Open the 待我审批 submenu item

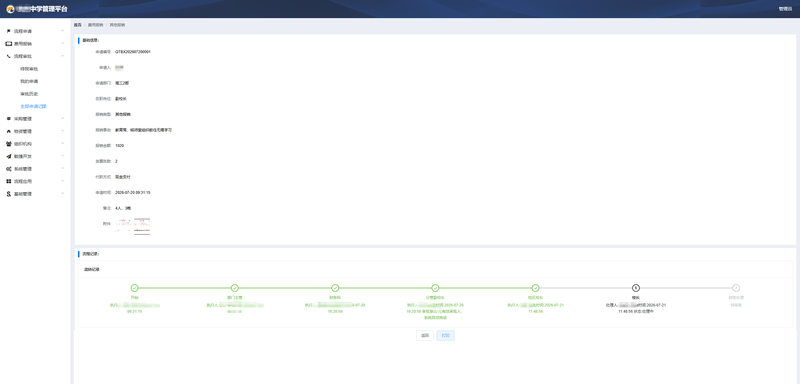click(29, 69)
